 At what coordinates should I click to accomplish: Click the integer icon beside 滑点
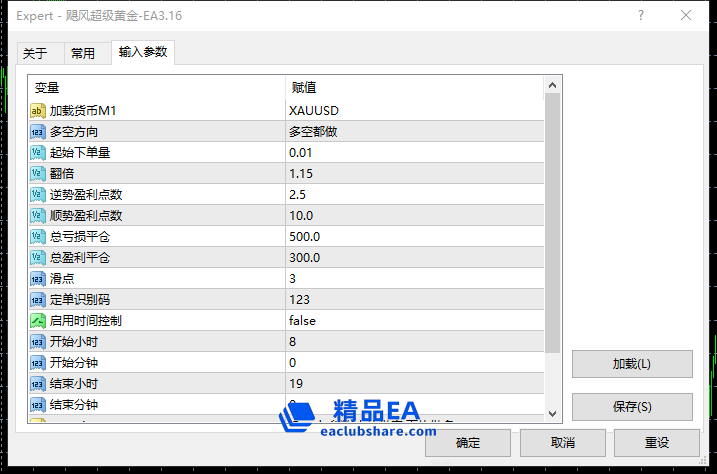click(37, 279)
